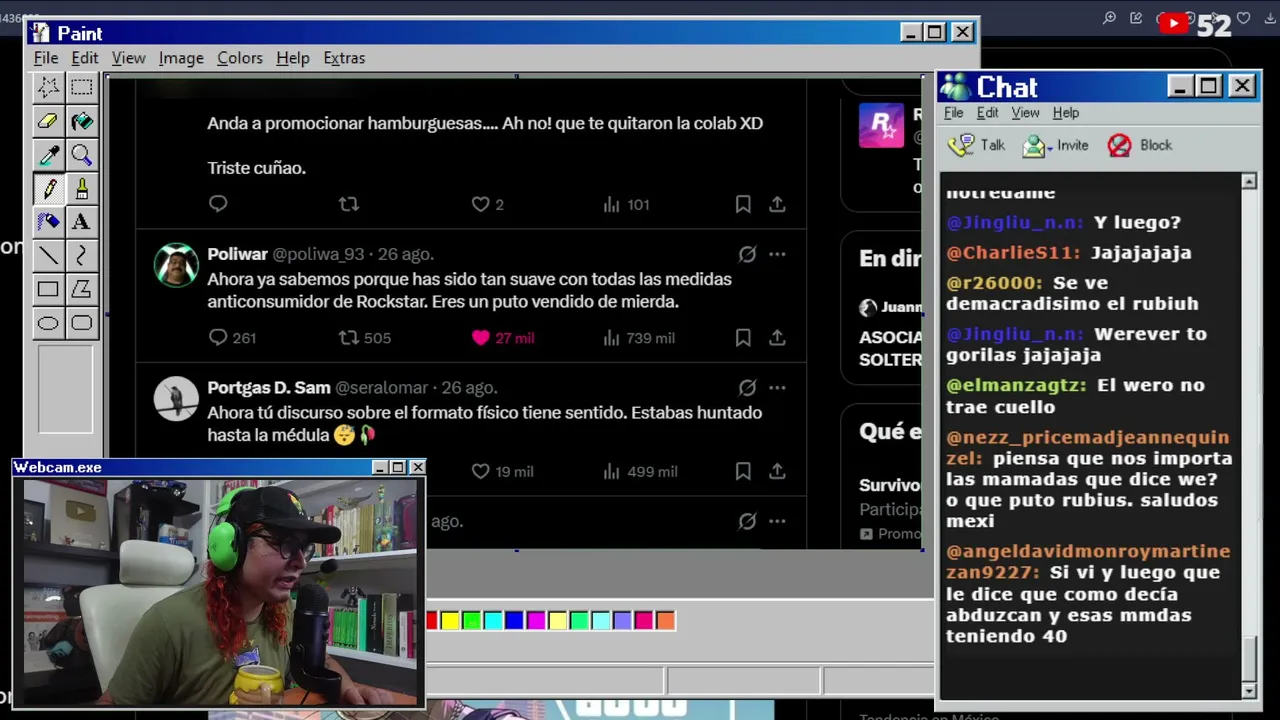Click the @CharlieS11 username in chat
This screenshot has width=1280, height=720.
pos(1013,253)
